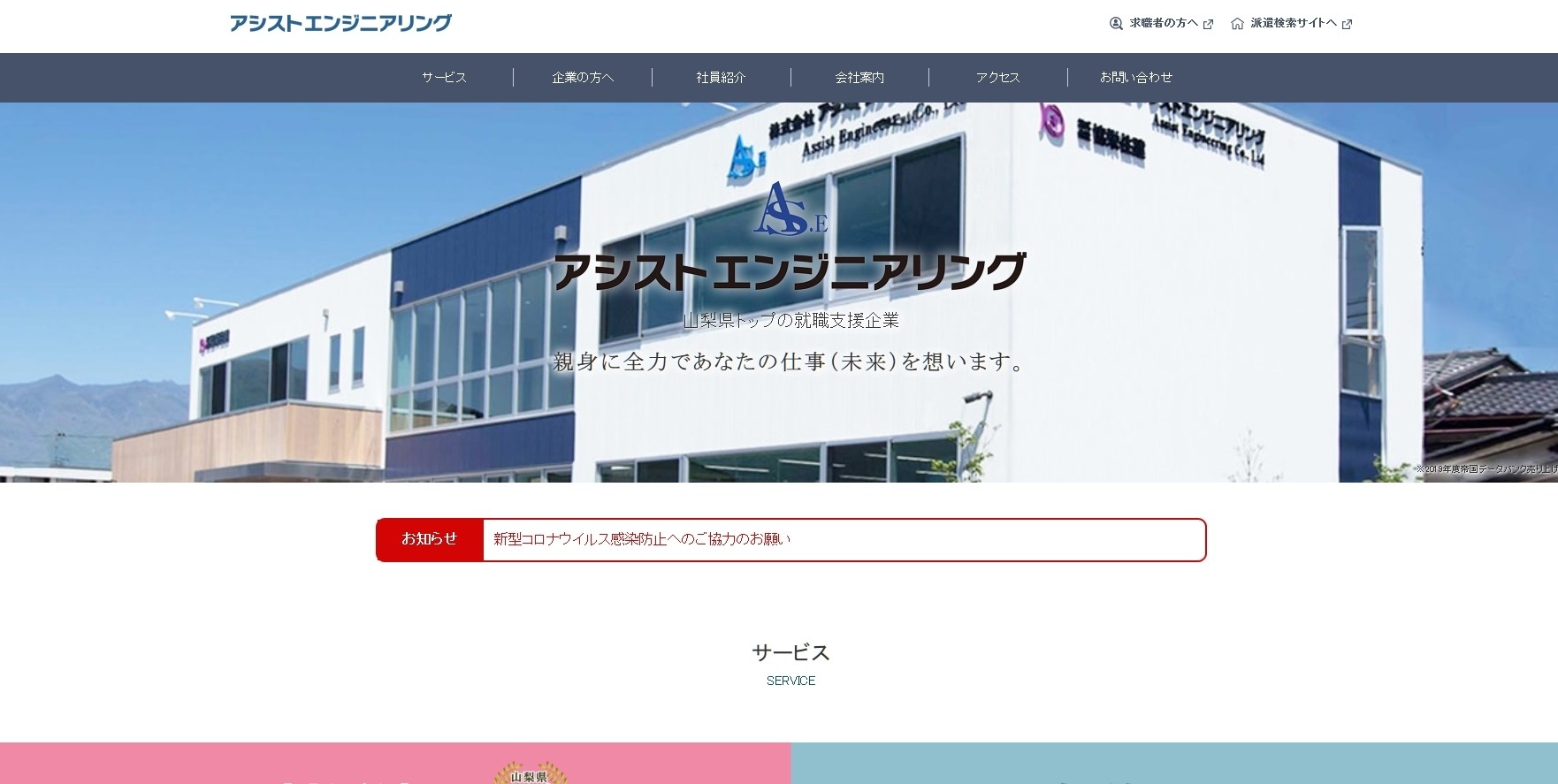This screenshot has width=1558, height=784.
Task: Click the 山梨県トップの就職支援企業 tagline
Action: tap(790, 320)
